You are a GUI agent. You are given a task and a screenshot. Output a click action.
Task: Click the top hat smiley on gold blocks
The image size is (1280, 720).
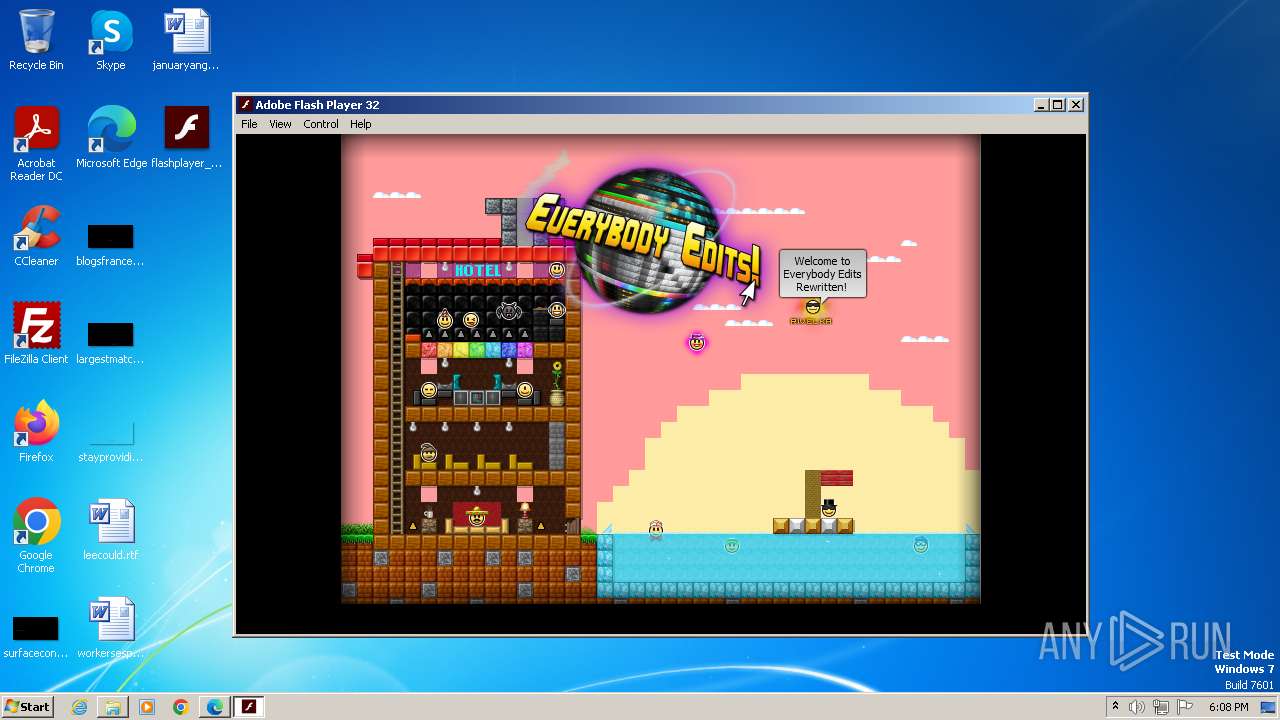[829, 508]
